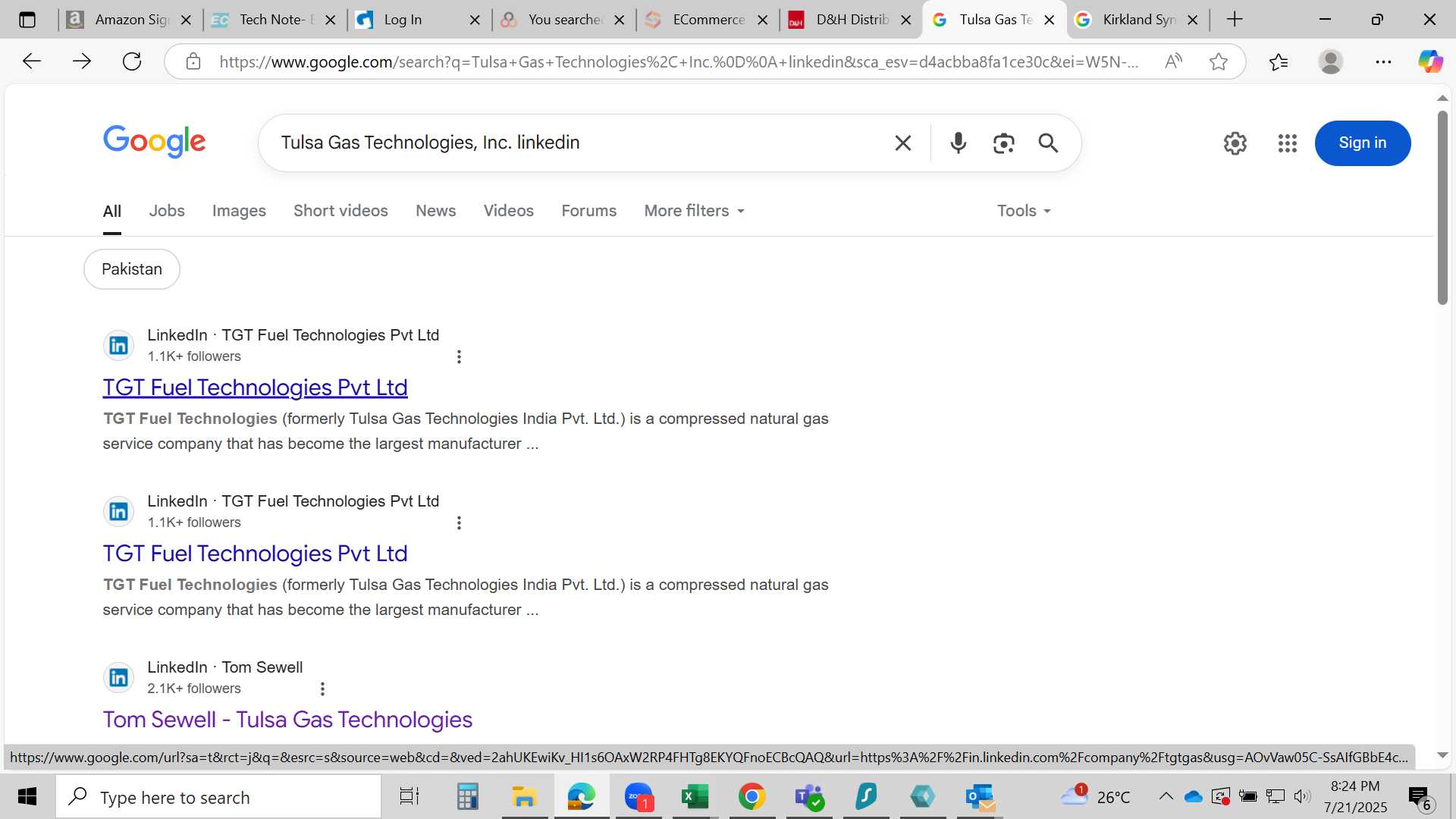Open options for second TGT Fuel result

(x=459, y=522)
